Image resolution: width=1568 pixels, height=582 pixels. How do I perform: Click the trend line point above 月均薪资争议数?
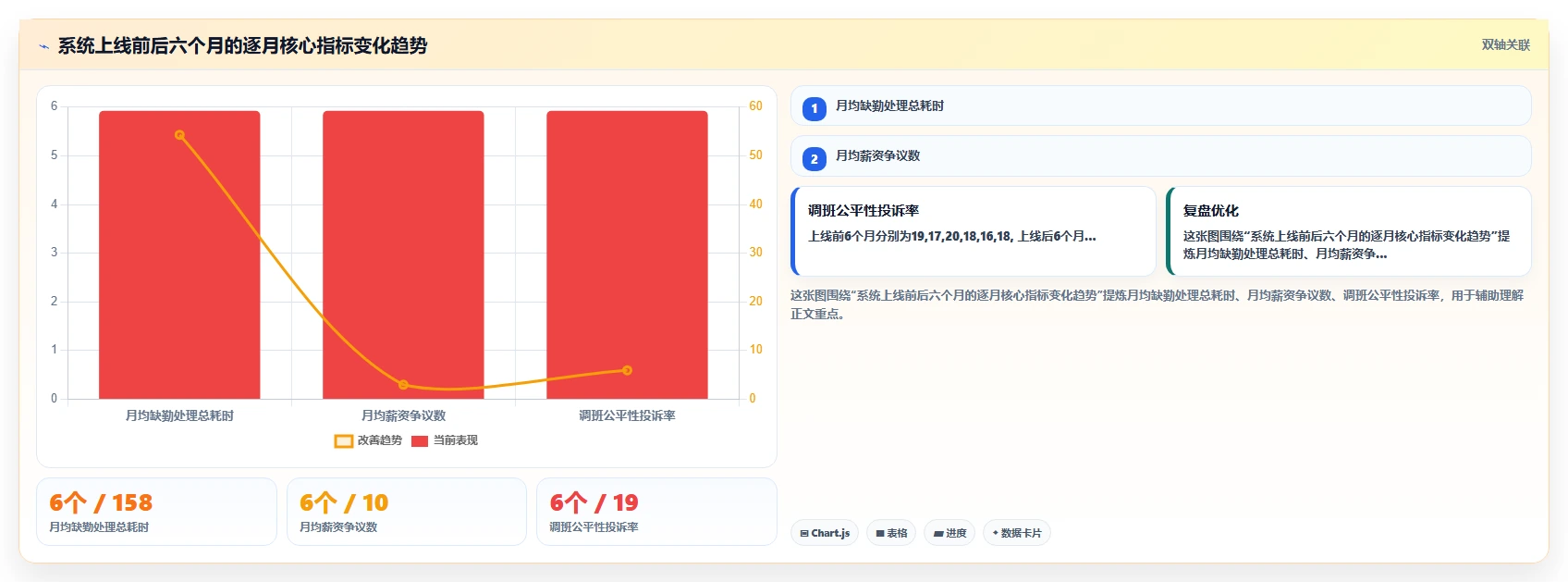403,385
